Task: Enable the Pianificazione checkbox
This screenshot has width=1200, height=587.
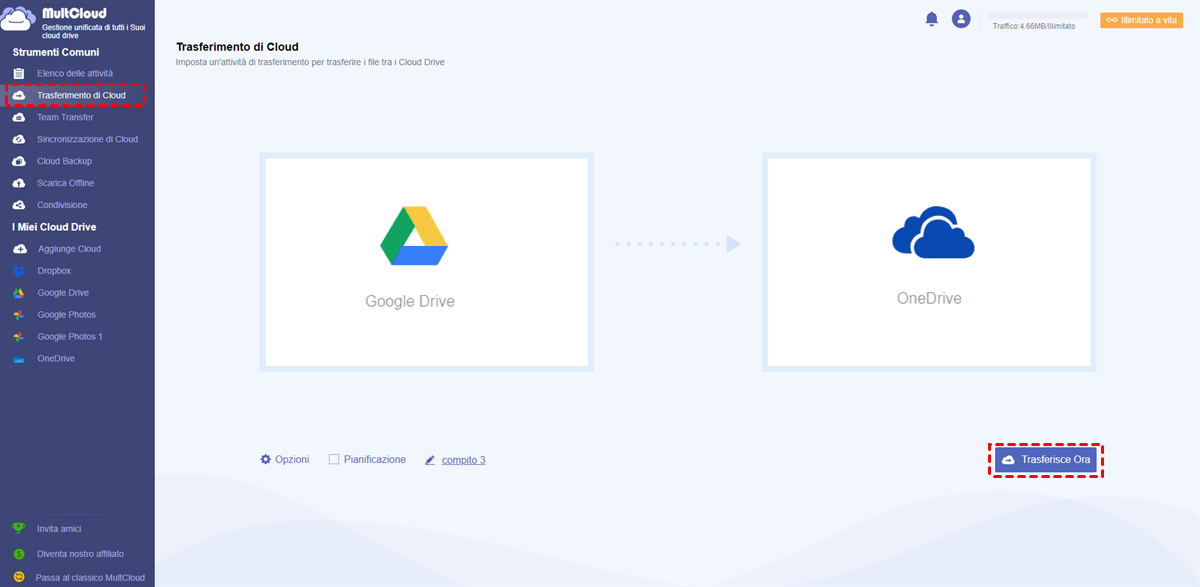Action: (x=334, y=459)
